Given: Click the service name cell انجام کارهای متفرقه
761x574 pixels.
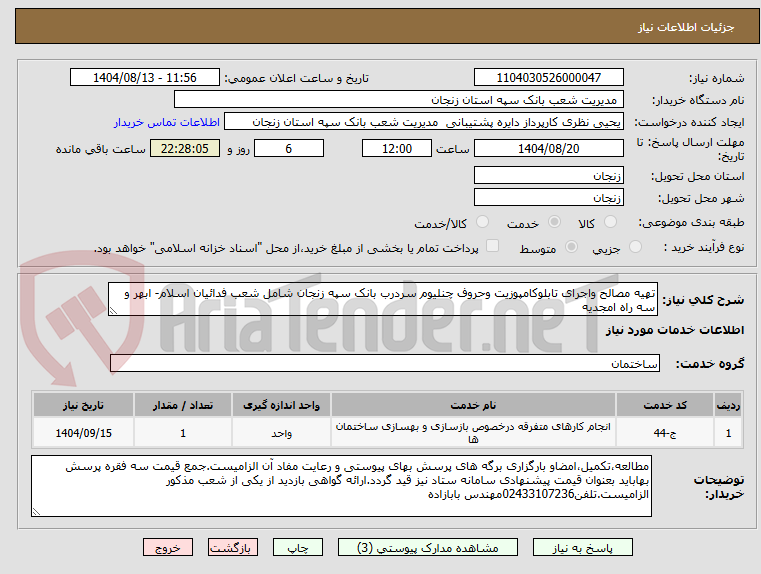Looking at the screenshot, I should (473, 433).
